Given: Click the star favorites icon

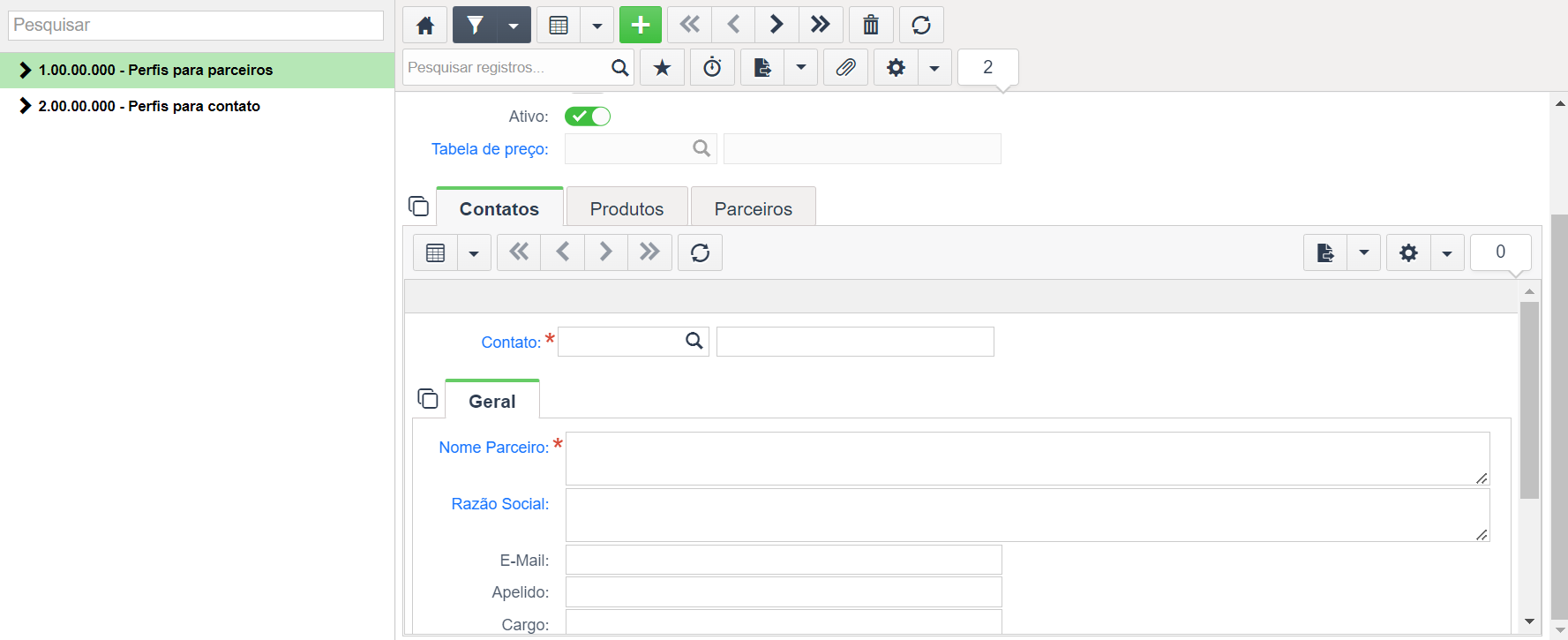Looking at the screenshot, I should 662,67.
